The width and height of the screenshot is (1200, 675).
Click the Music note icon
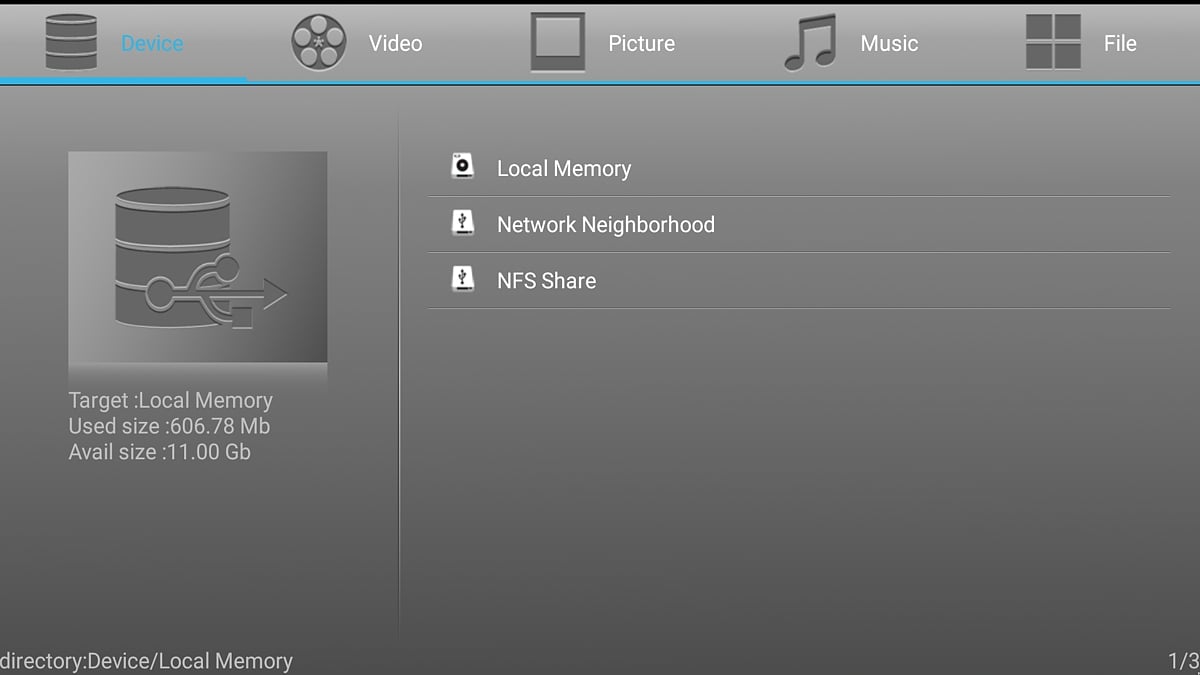pyautogui.click(x=809, y=44)
